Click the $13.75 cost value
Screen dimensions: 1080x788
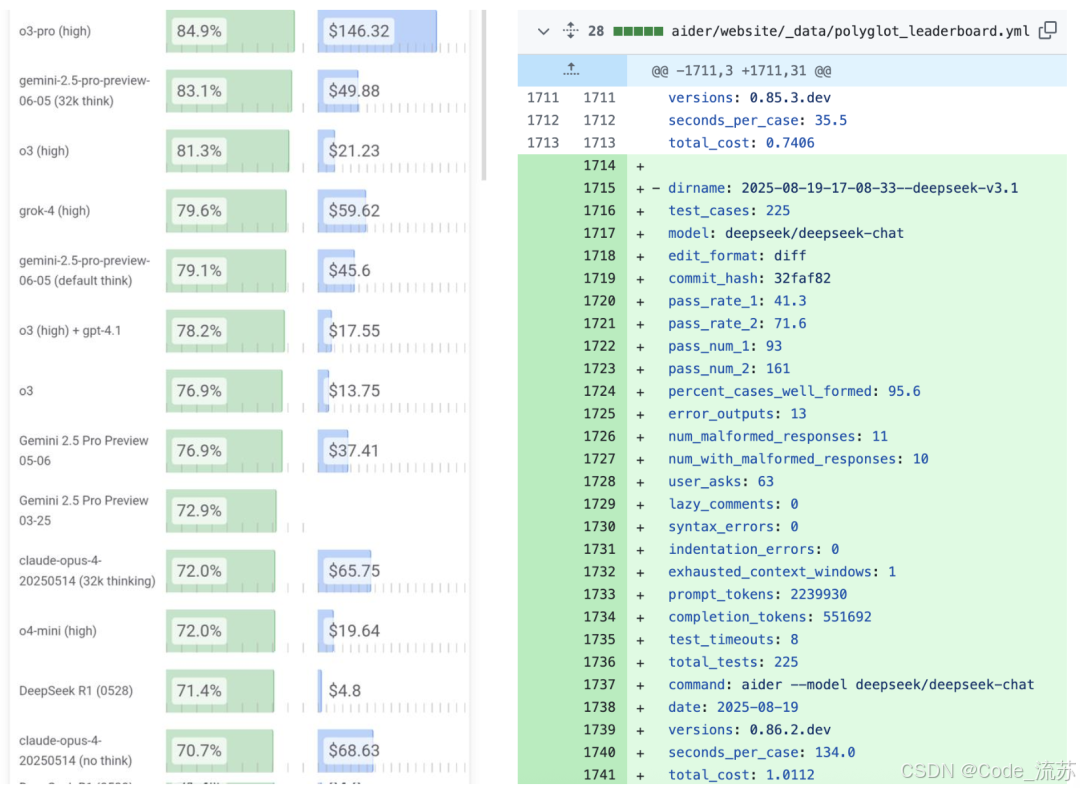pyautogui.click(x=353, y=391)
